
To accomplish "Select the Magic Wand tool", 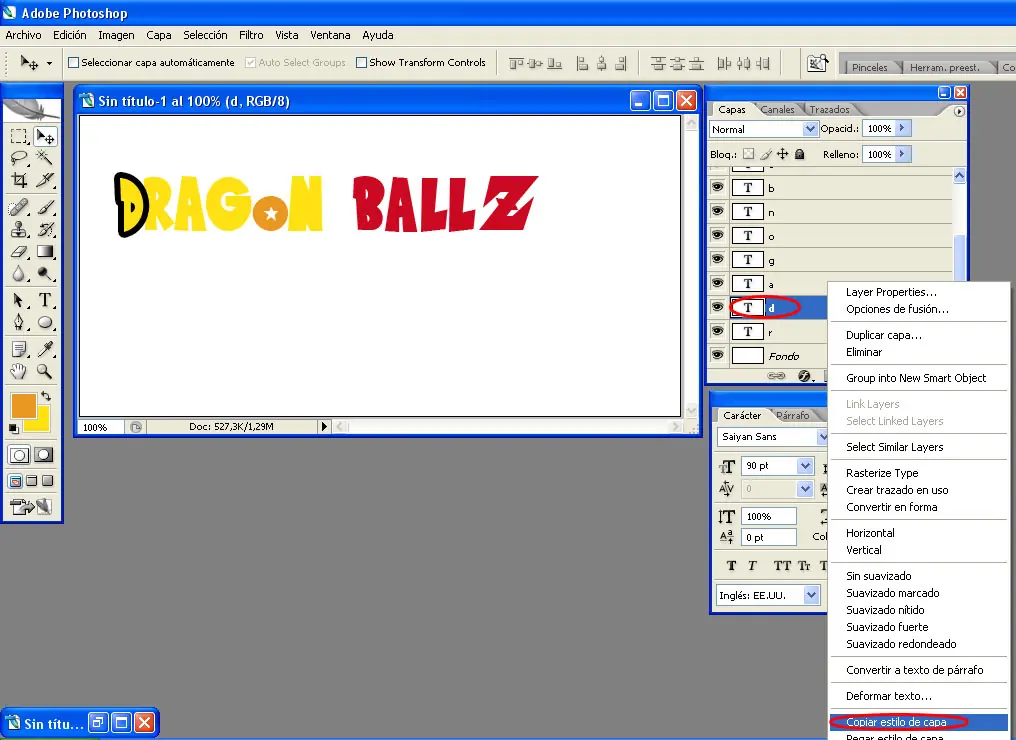I will tap(45, 157).
